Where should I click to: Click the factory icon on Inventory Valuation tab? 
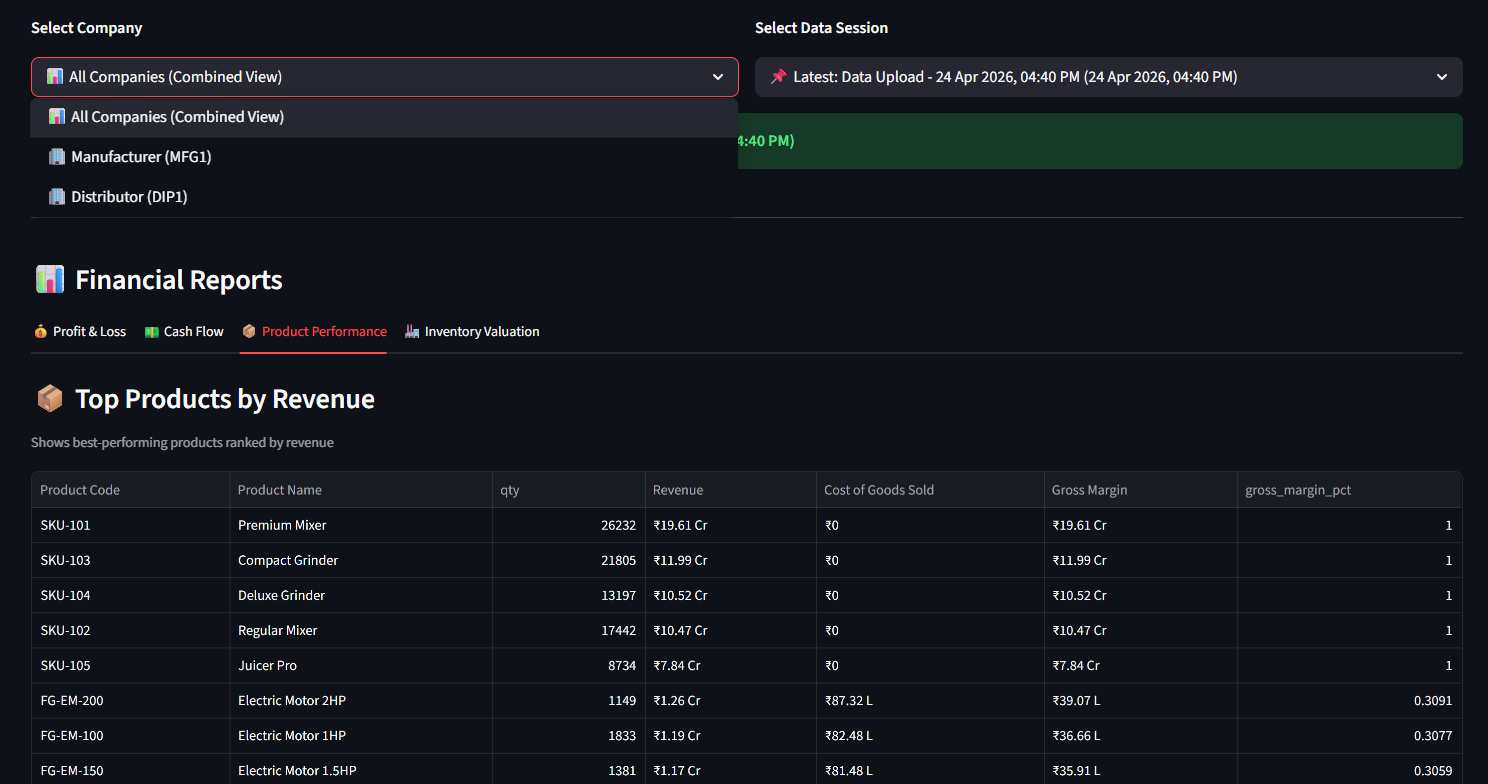click(411, 331)
